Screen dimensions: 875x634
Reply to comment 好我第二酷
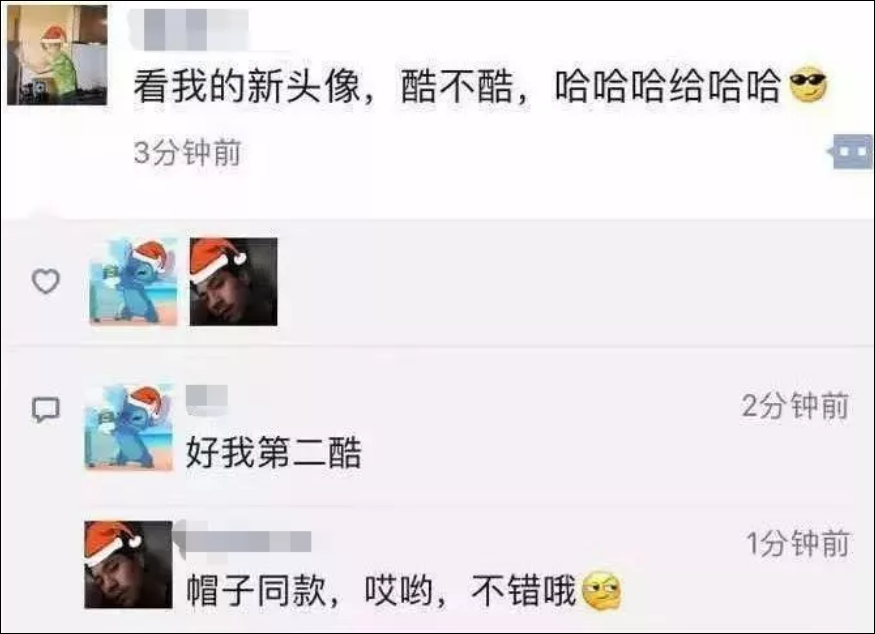[273, 452]
